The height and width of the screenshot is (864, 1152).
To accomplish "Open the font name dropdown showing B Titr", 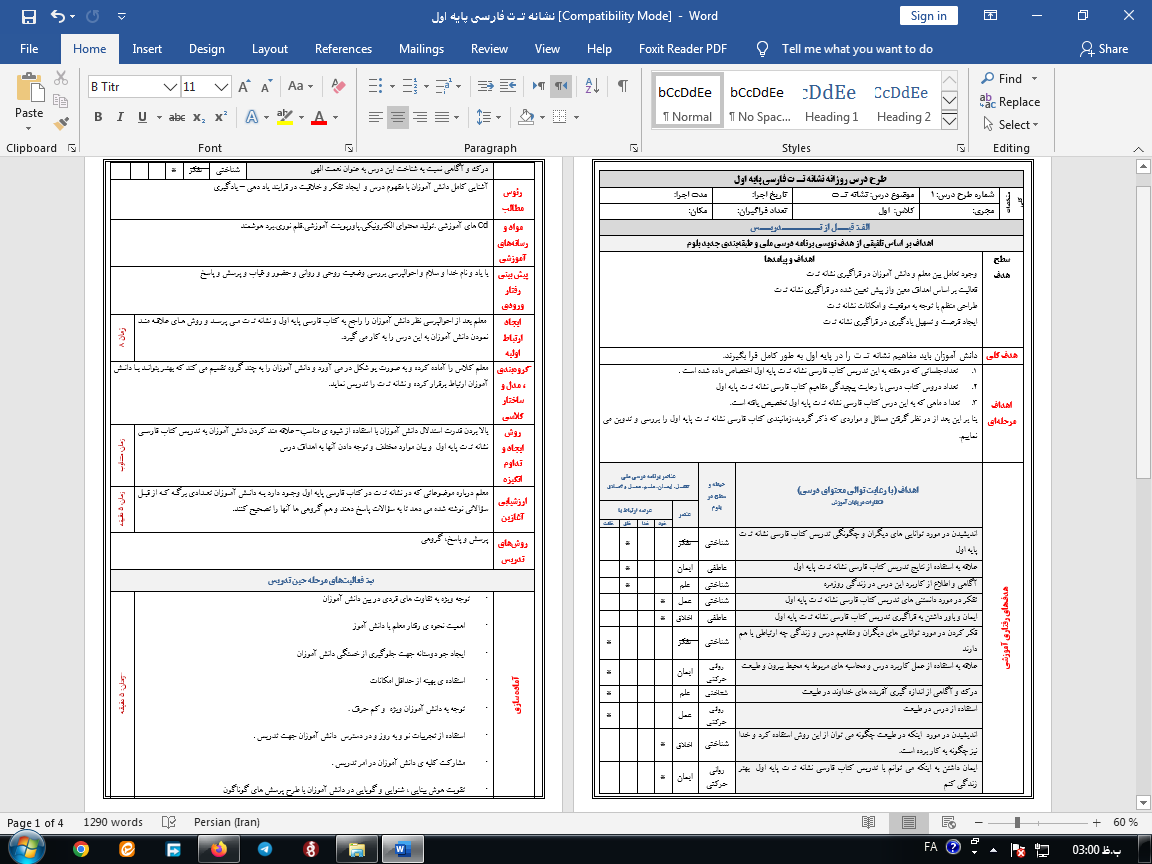I will point(169,86).
